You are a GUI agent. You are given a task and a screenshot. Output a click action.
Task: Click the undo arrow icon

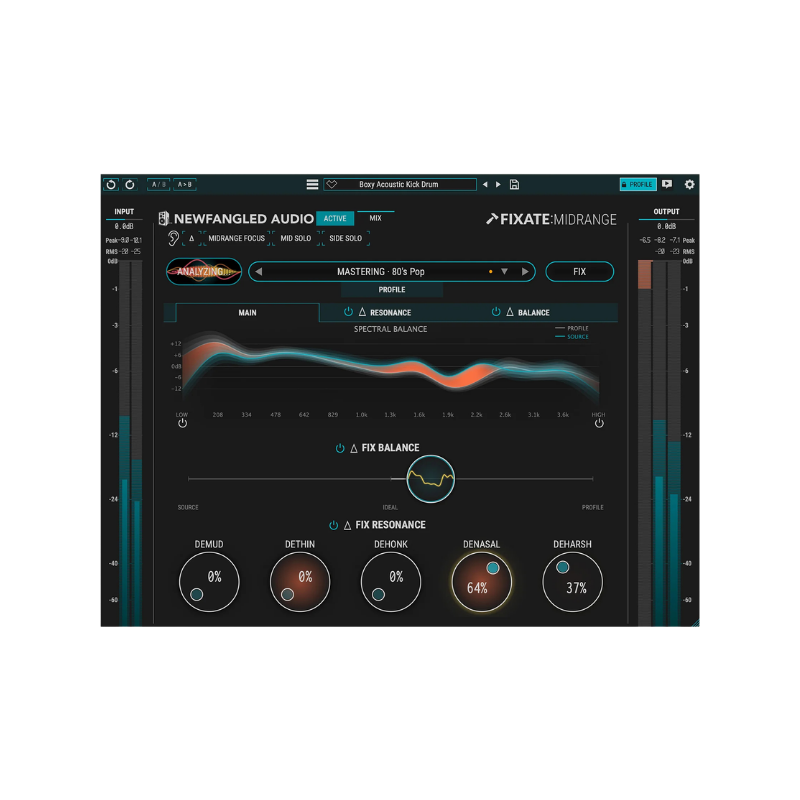[x=111, y=184]
